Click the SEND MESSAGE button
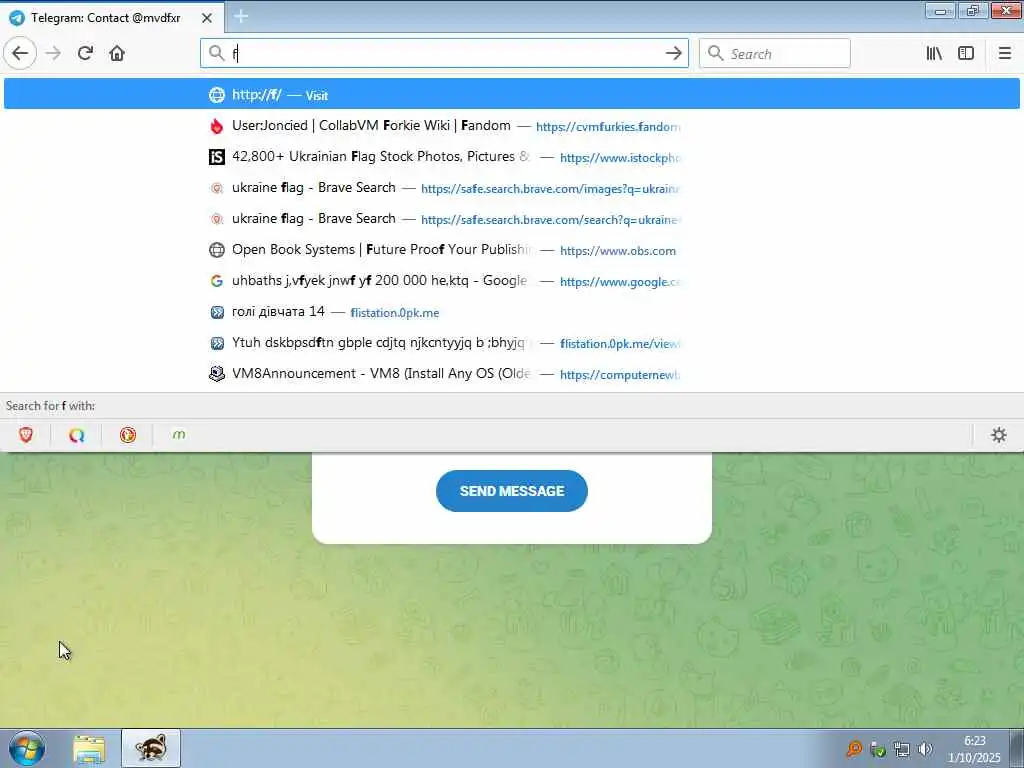 pyautogui.click(x=511, y=490)
